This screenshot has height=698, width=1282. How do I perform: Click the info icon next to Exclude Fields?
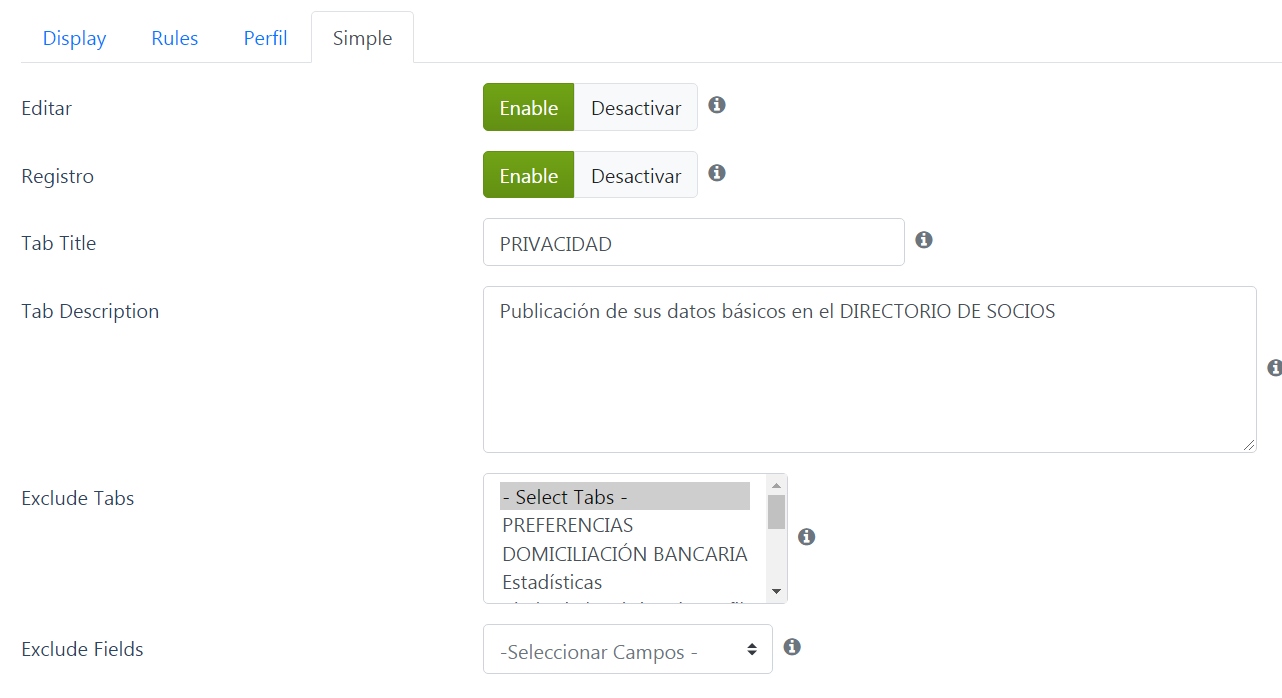click(x=791, y=647)
